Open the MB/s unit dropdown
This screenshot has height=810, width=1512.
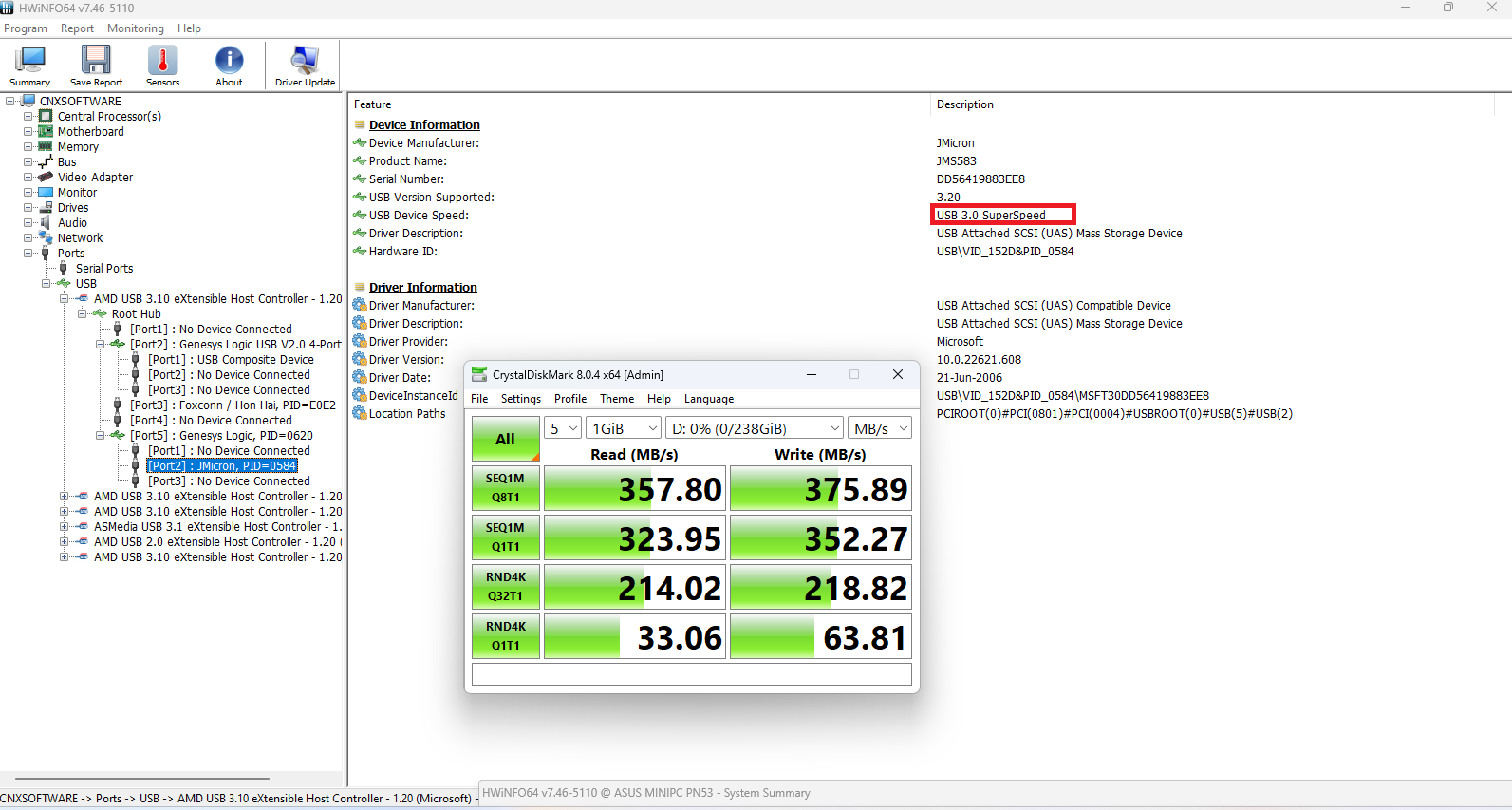pos(879,428)
